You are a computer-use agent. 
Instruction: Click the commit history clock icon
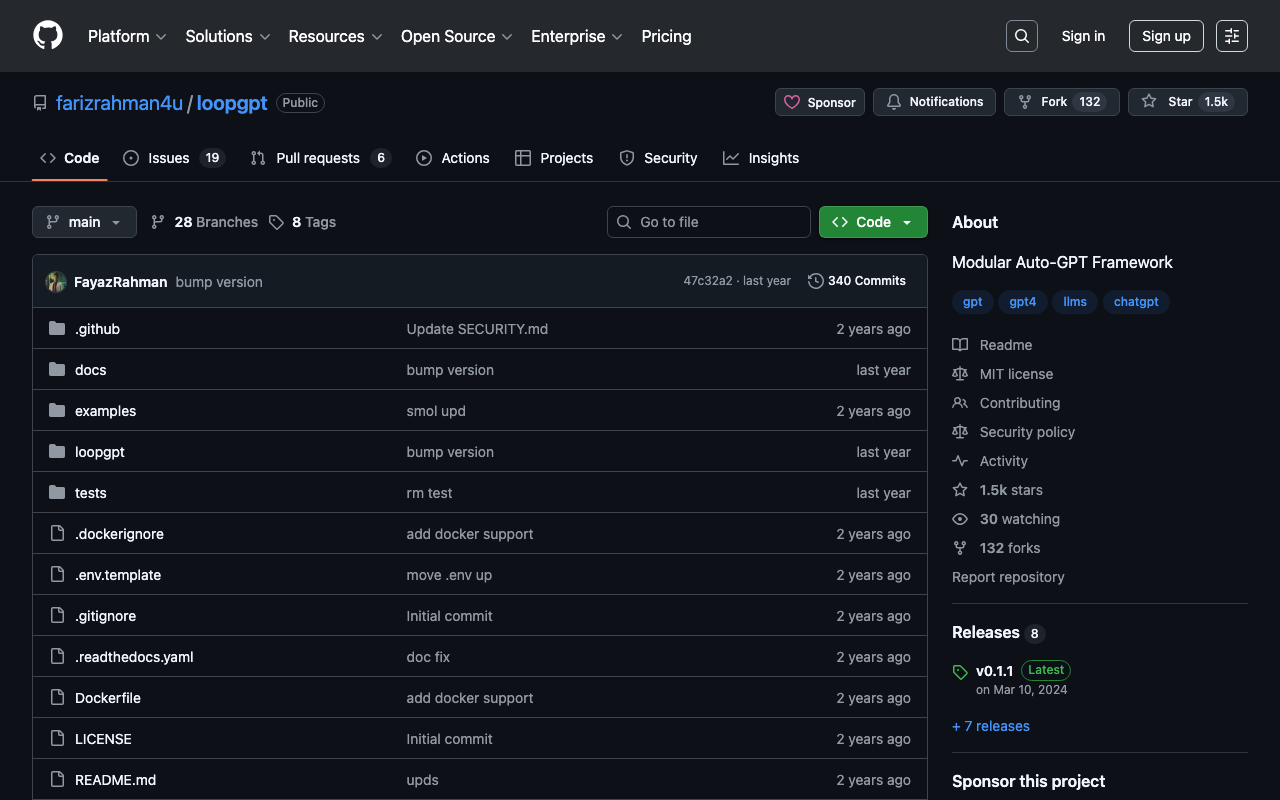(x=816, y=281)
